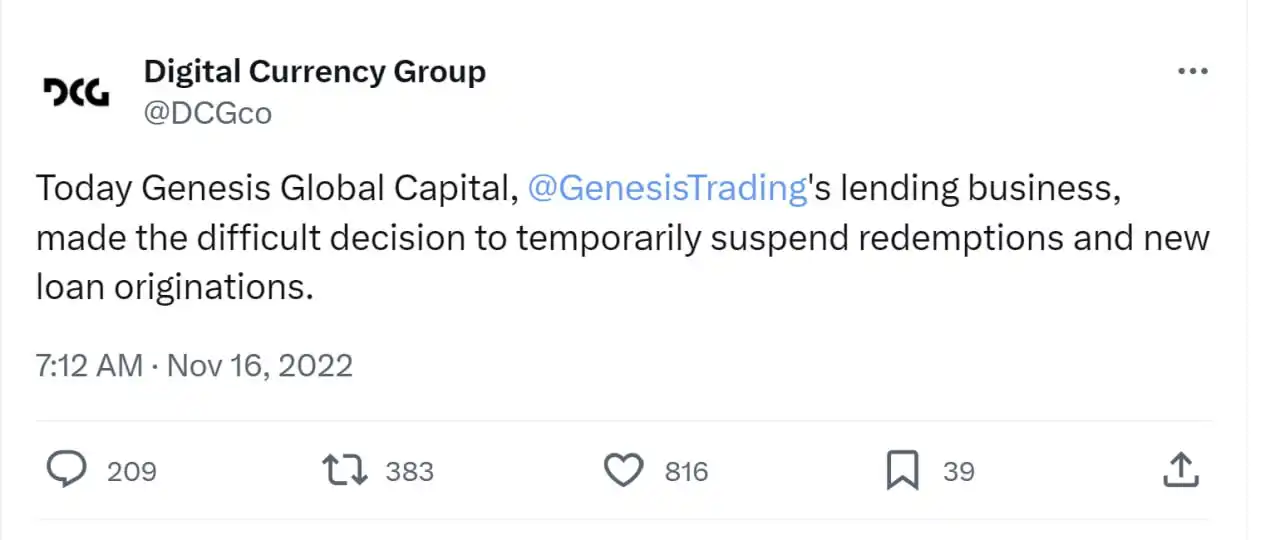Click the Digital Currency Group display name
Viewport: 1280px width, 540px height.
point(314,72)
